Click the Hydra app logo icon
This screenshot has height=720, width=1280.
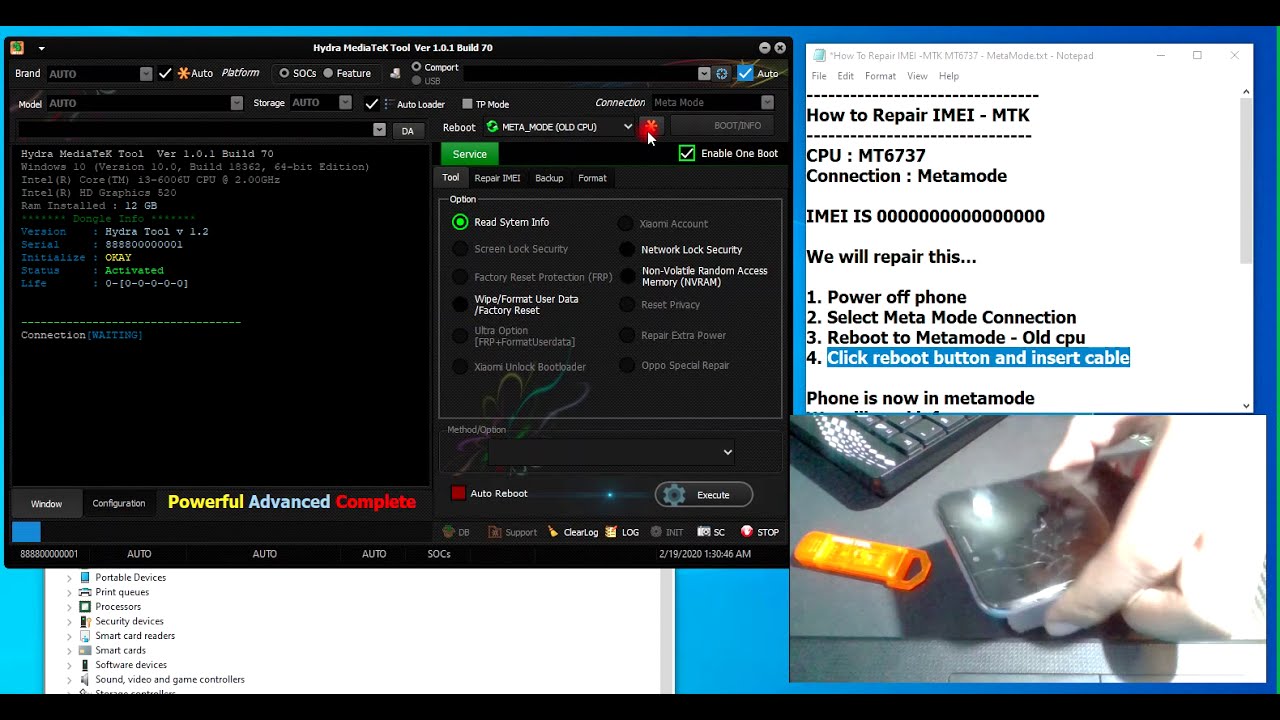click(x=17, y=47)
